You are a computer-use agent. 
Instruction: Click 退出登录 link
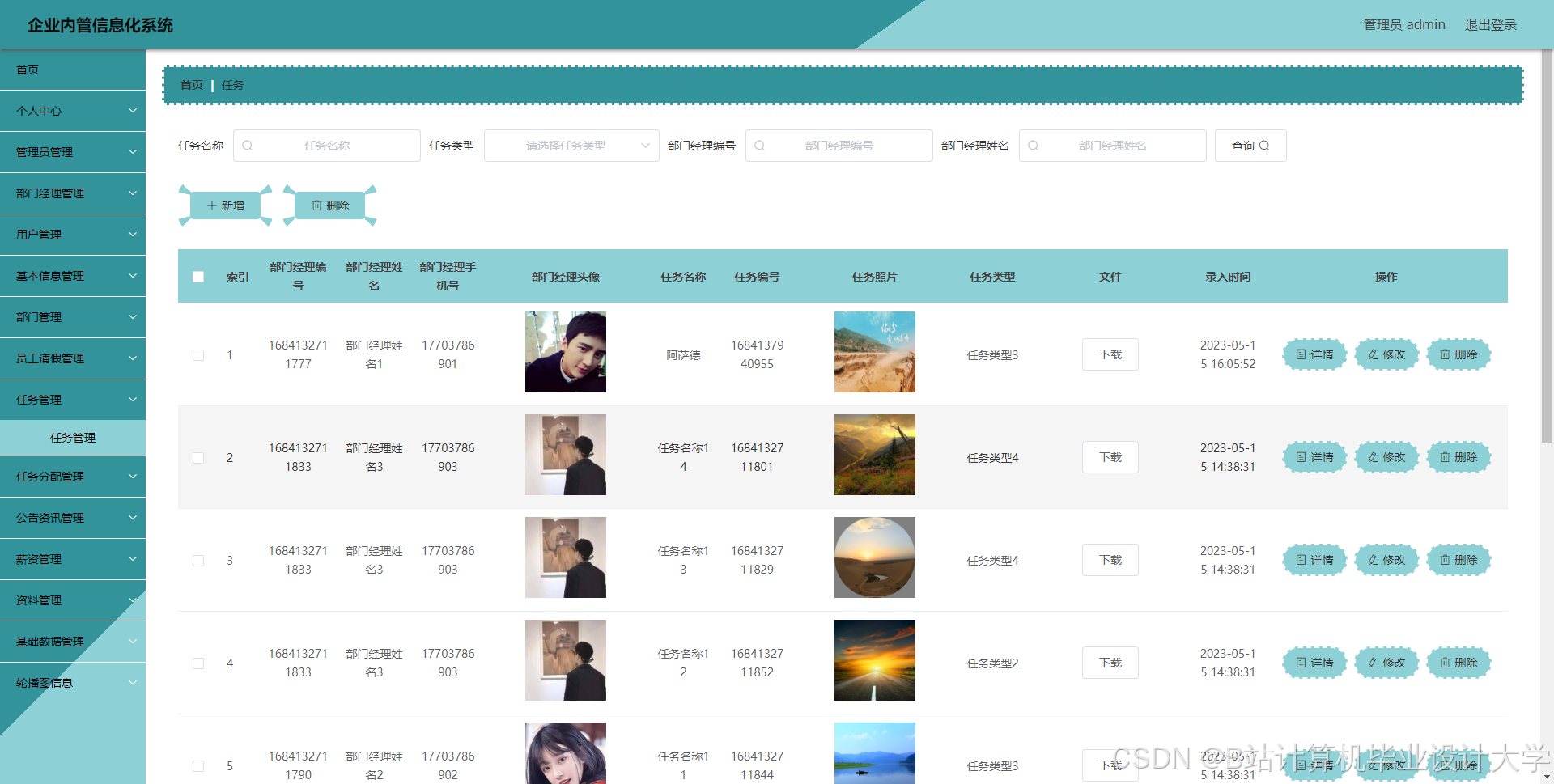click(1490, 25)
